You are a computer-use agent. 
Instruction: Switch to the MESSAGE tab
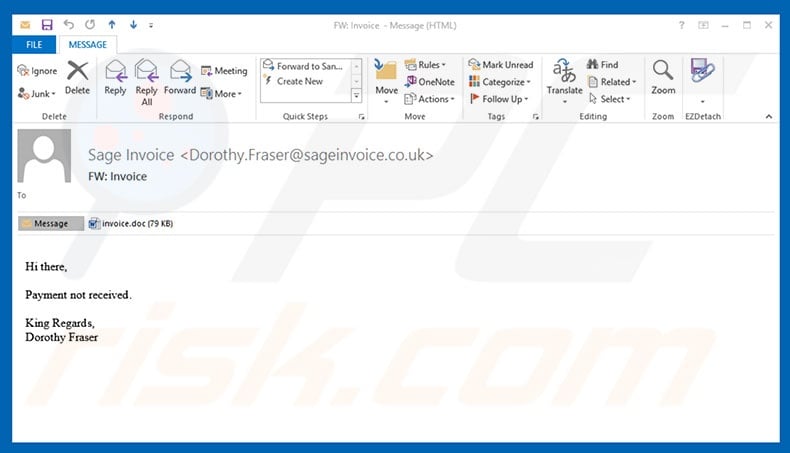point(88,45)
